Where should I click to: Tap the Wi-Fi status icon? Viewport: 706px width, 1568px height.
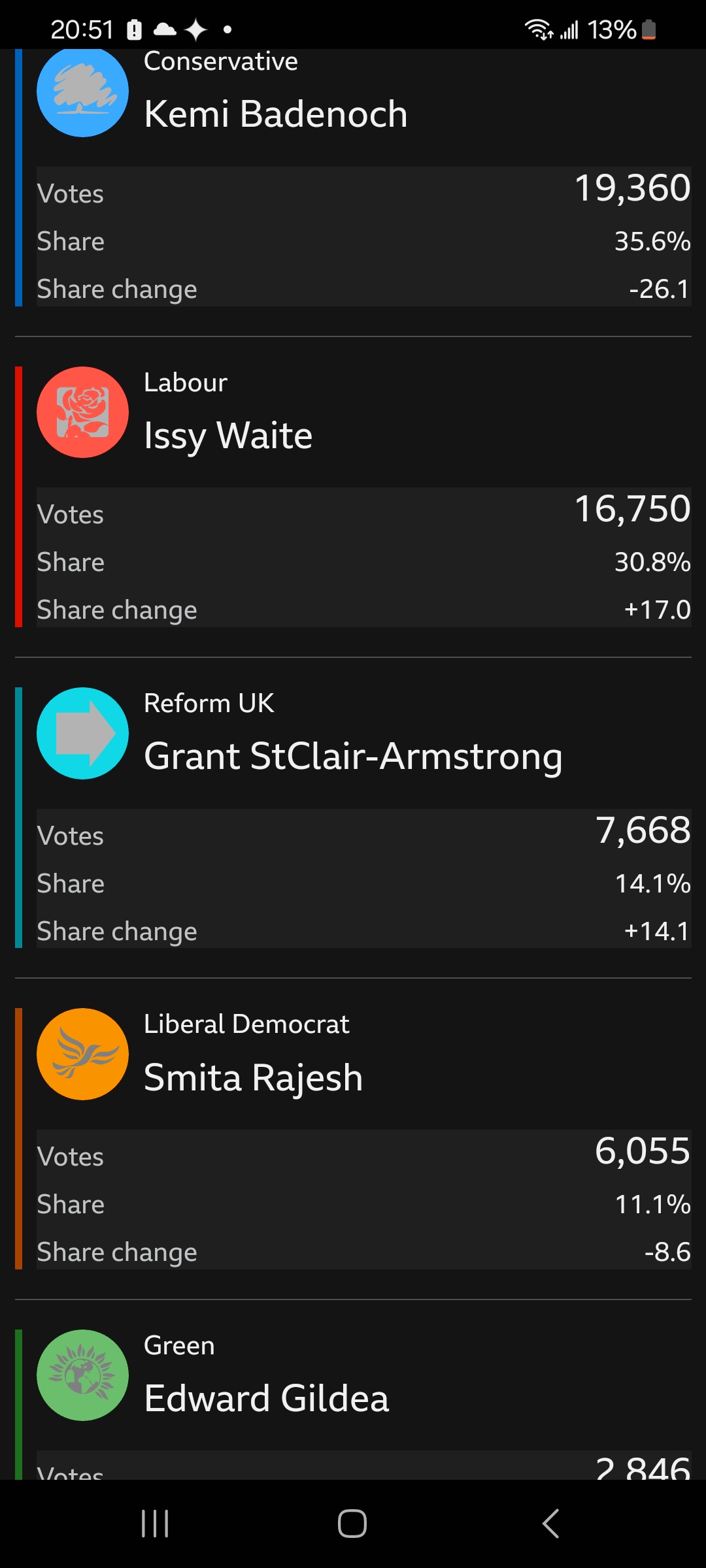[x=538, y=29]
